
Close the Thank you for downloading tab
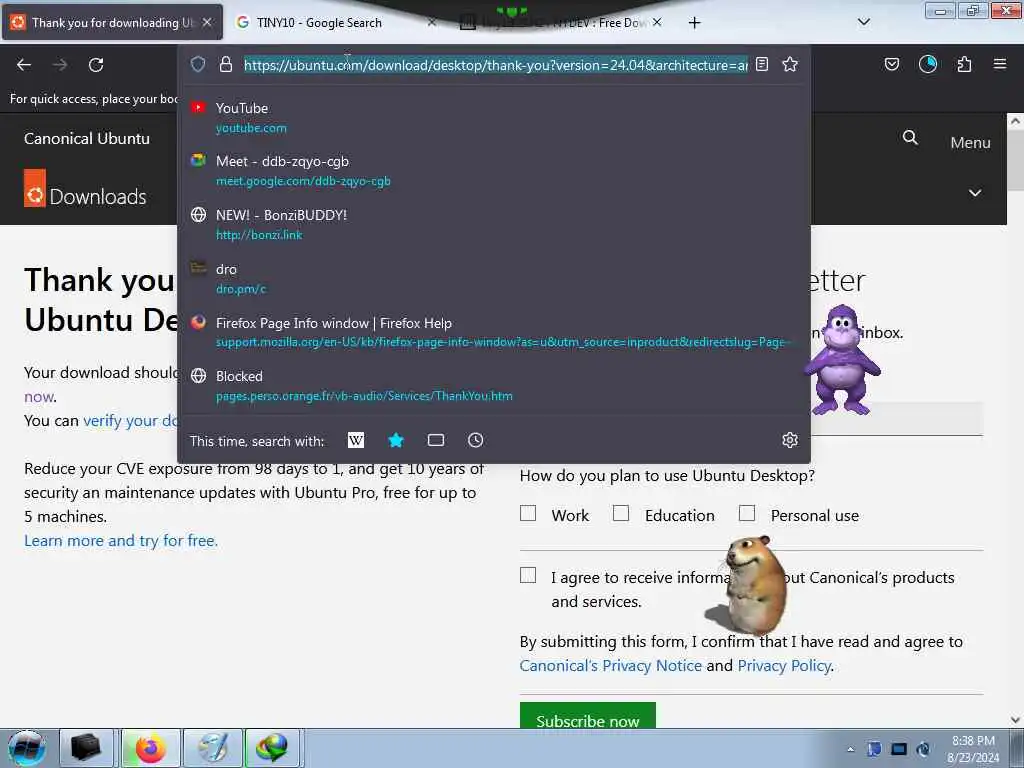207,22
